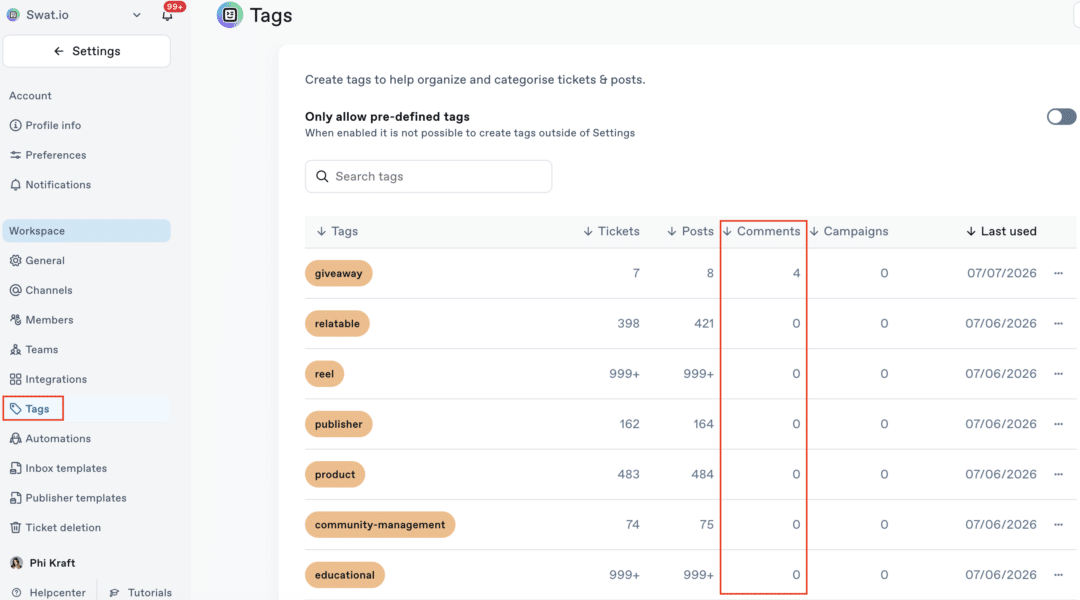Click the relatable tag pill
Image resolution: width=1080 pixels, height=600 pixels.
[337, 324]
